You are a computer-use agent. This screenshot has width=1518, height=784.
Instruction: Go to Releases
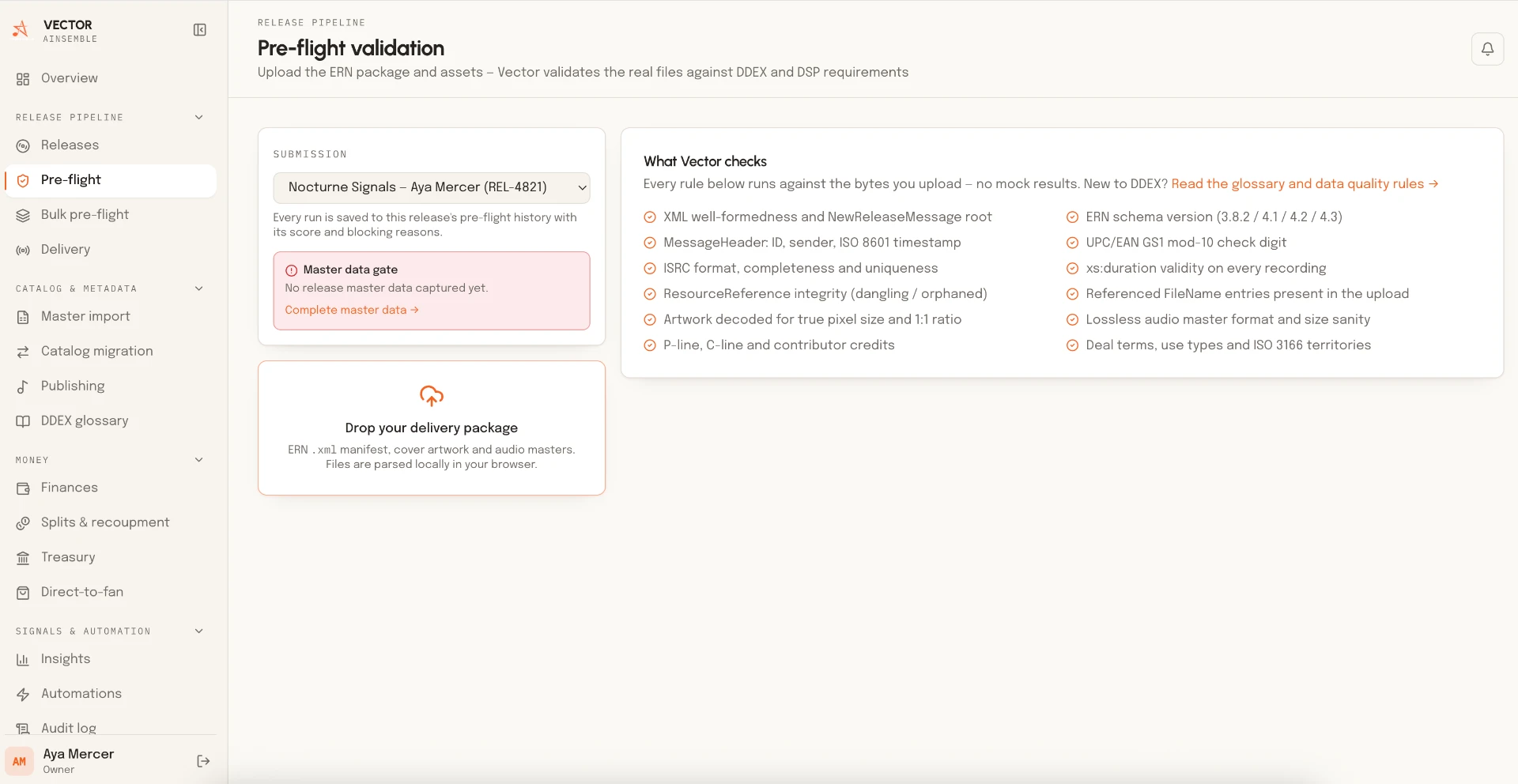click(111, 145)
